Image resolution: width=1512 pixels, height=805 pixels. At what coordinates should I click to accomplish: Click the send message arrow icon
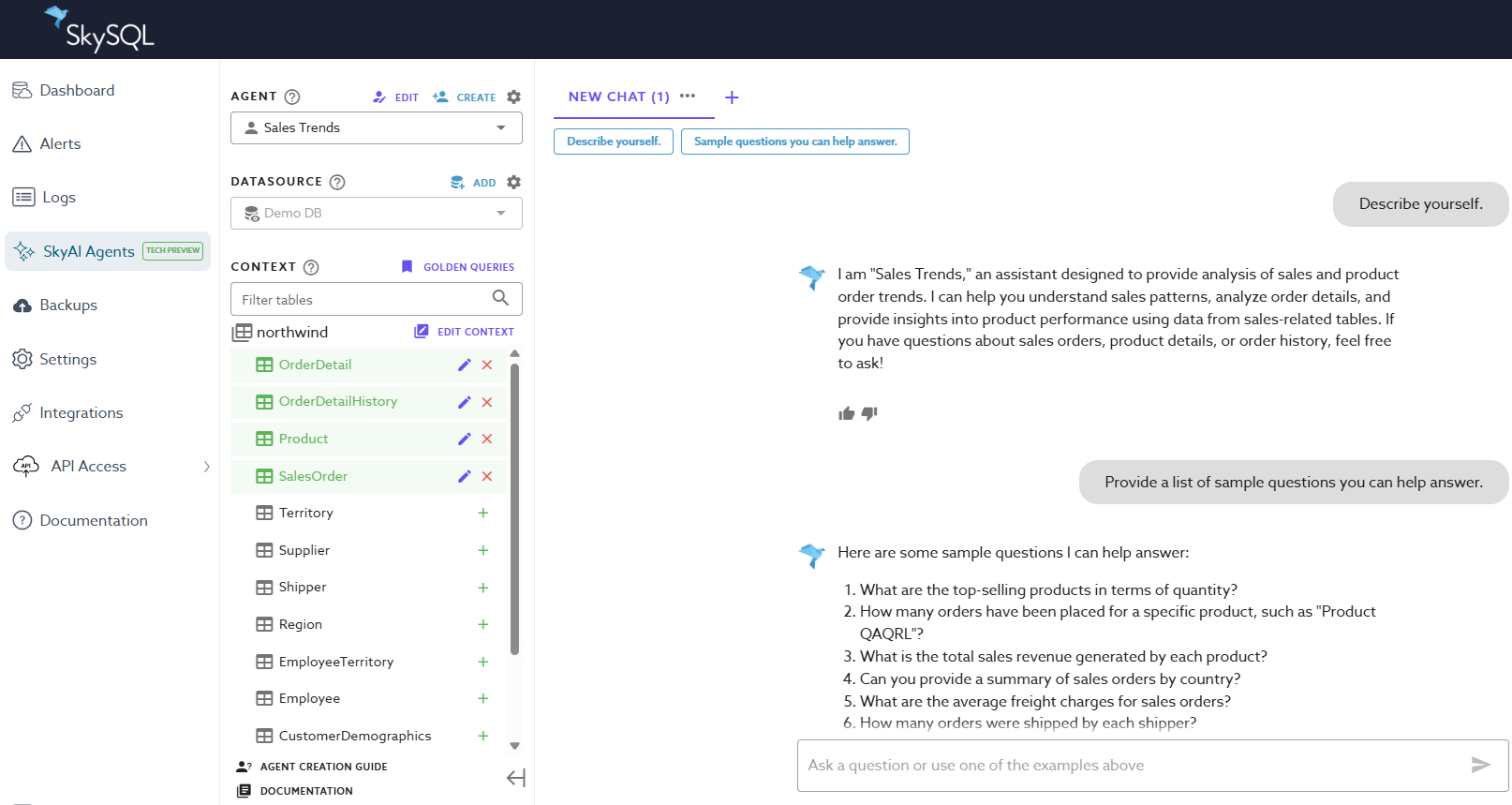click(1480, 765)
